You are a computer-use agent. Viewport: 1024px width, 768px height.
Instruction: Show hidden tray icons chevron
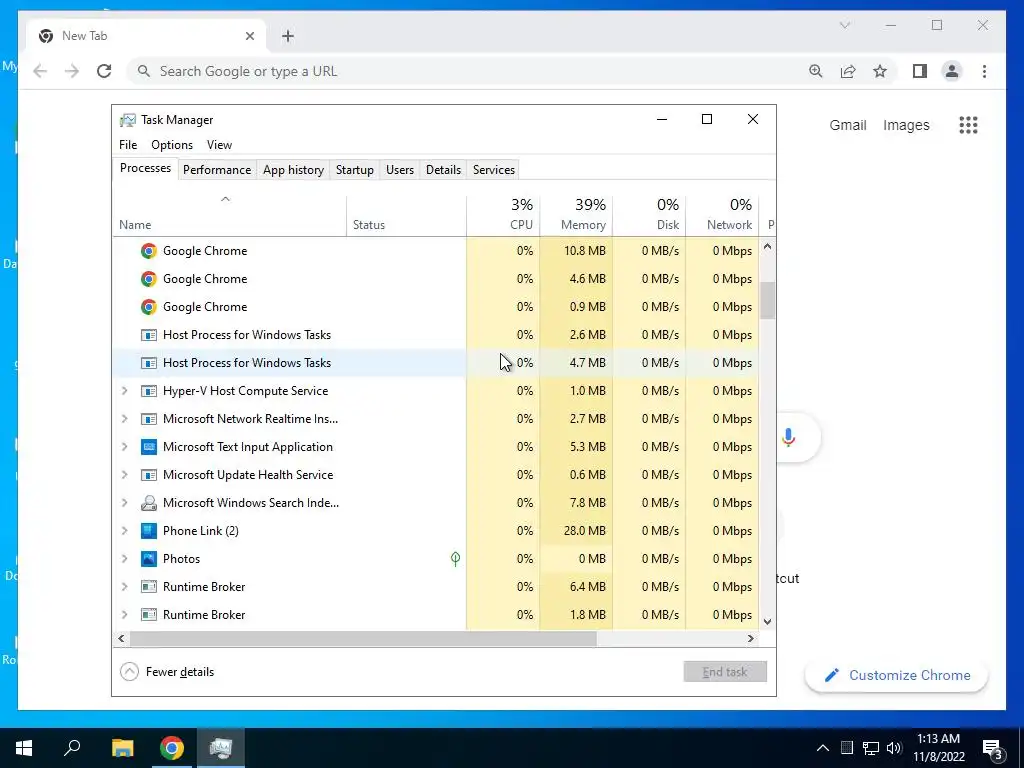[x=823, y=748]
